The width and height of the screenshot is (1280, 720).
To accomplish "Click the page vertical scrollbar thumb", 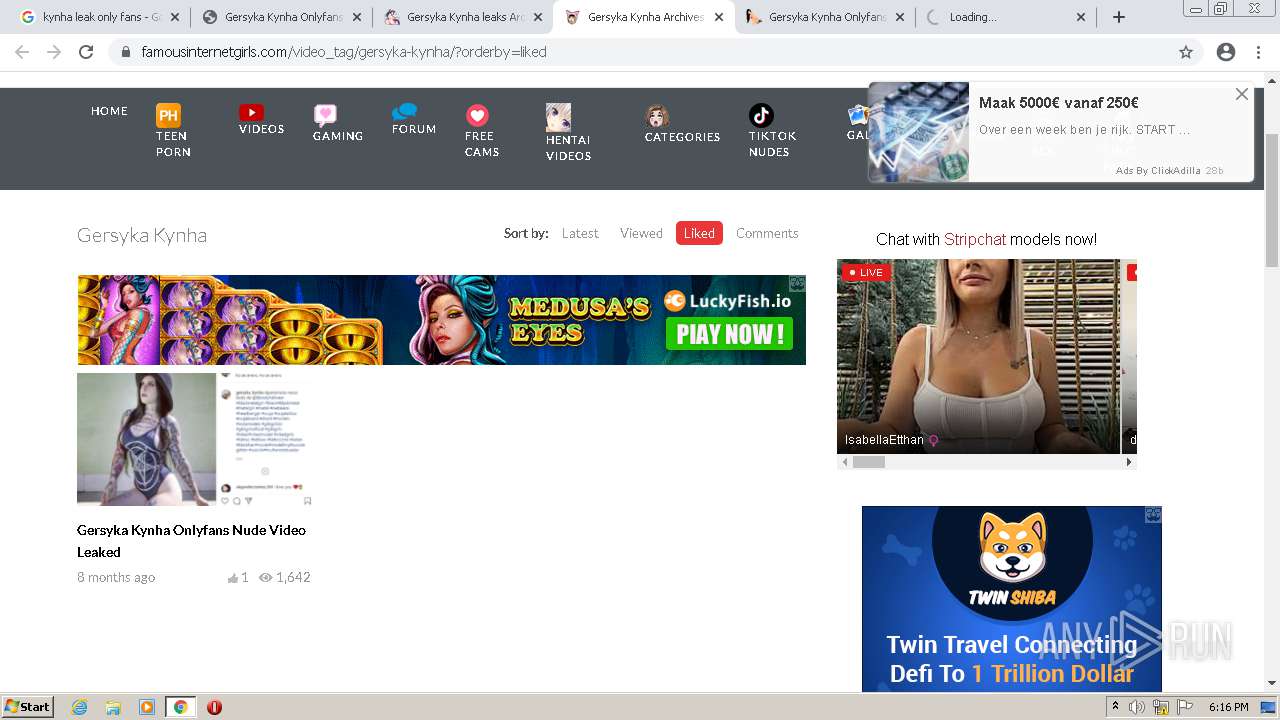I will (1272, 198).
